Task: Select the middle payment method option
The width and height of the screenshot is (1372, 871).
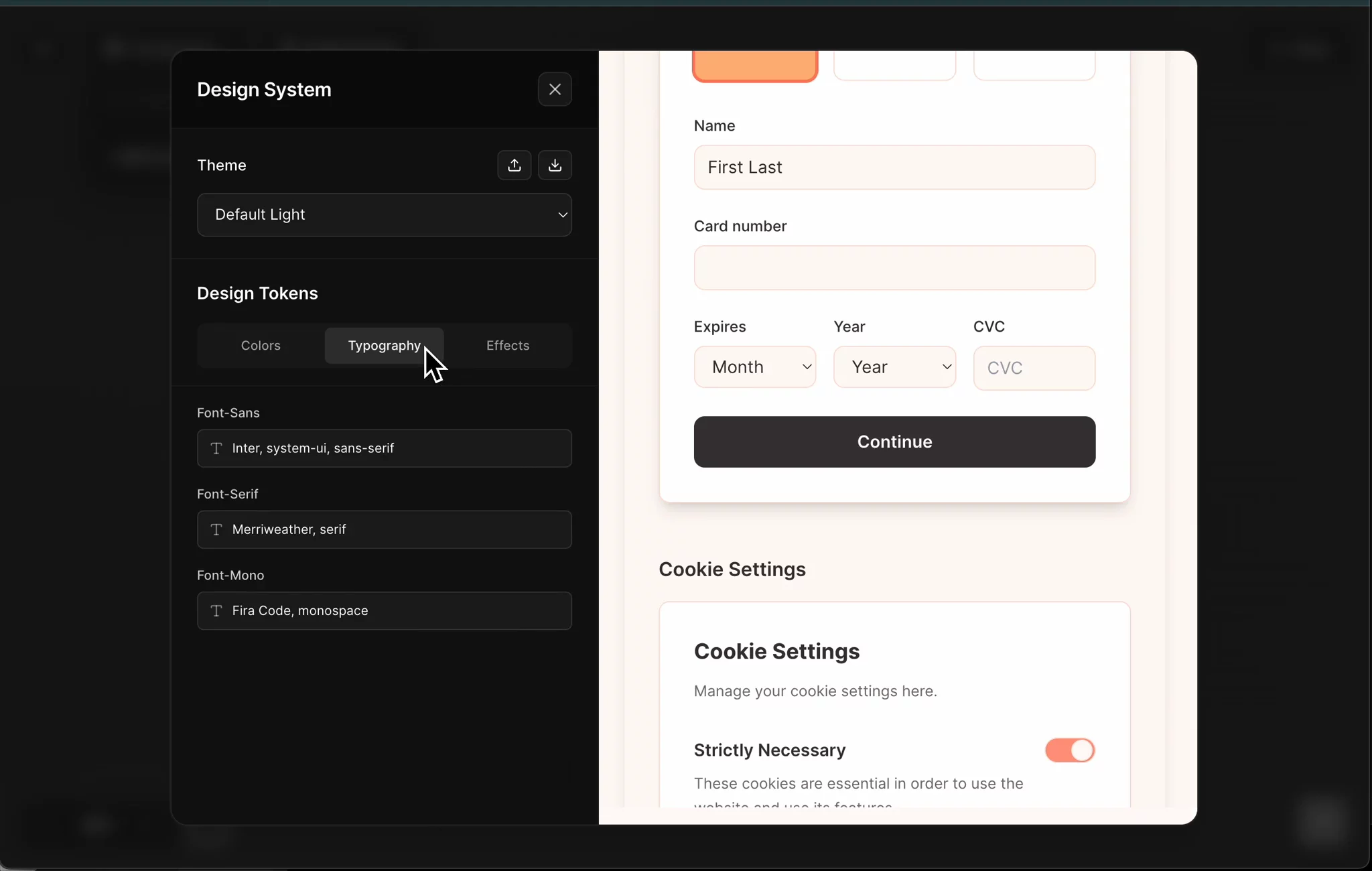Action: [894, 66]
